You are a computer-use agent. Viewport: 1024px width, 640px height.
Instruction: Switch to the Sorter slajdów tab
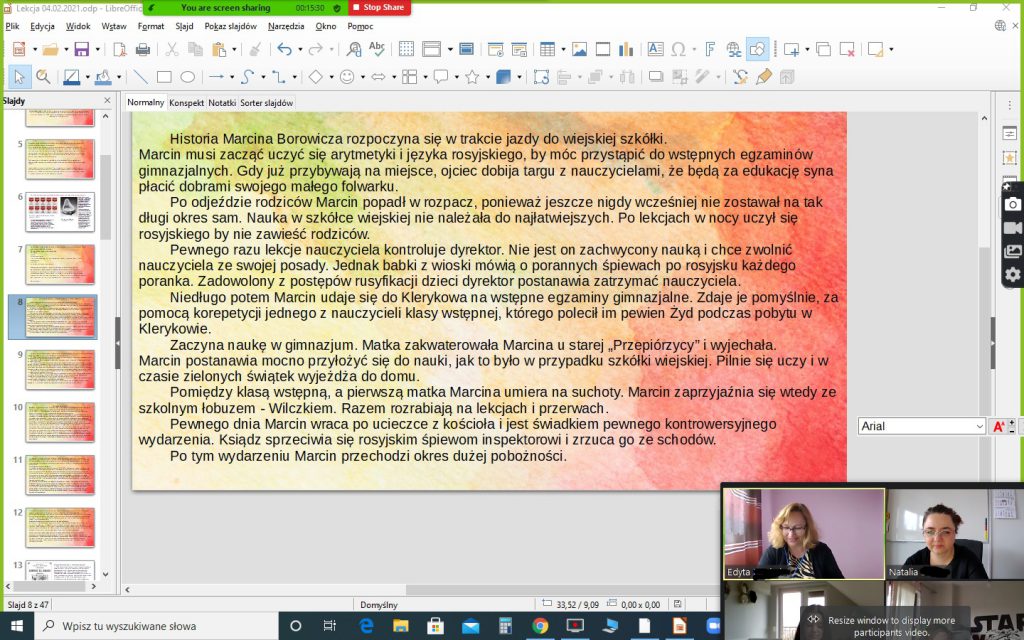pos(266,102)
